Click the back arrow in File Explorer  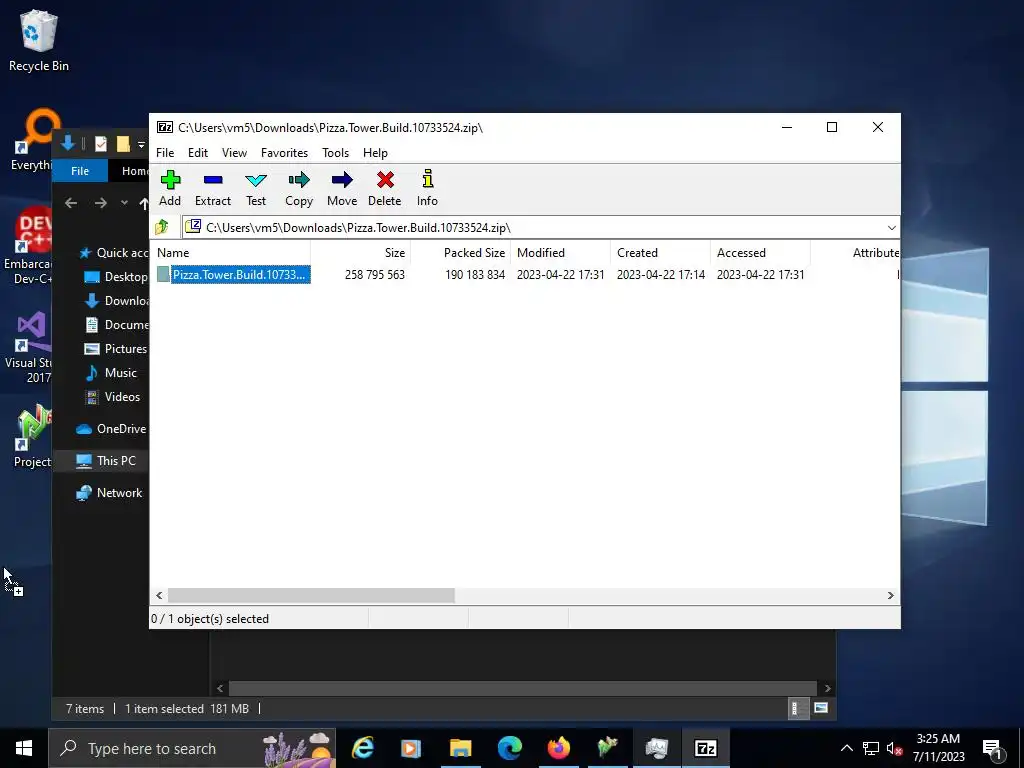71,203
